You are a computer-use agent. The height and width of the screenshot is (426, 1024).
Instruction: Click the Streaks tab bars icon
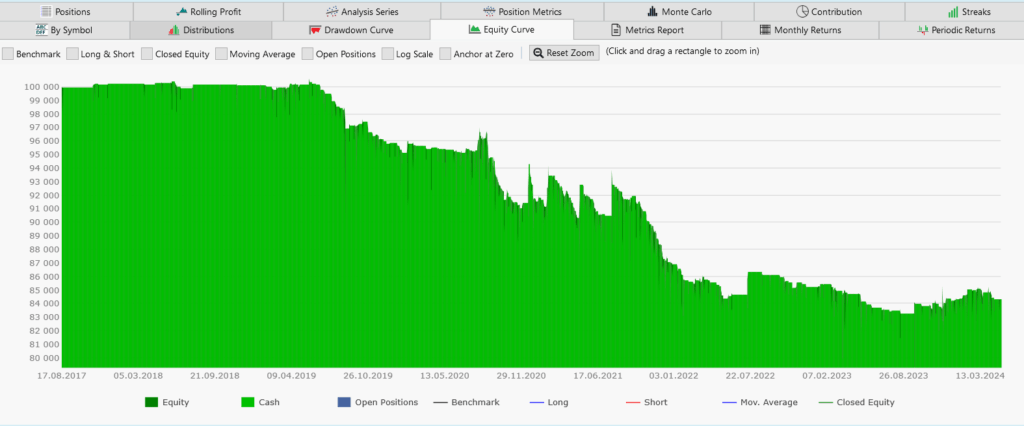point(953,12)
